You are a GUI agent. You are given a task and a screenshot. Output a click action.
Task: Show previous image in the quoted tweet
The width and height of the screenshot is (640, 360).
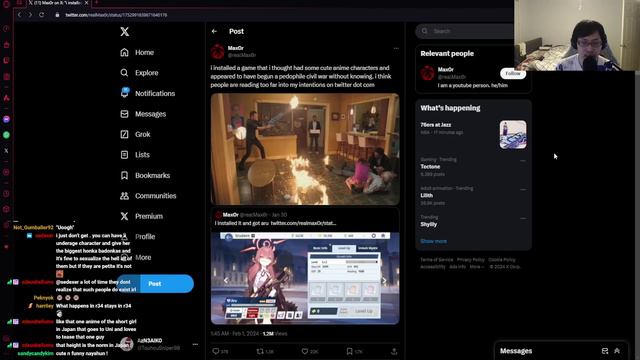(x=226, y=280)
